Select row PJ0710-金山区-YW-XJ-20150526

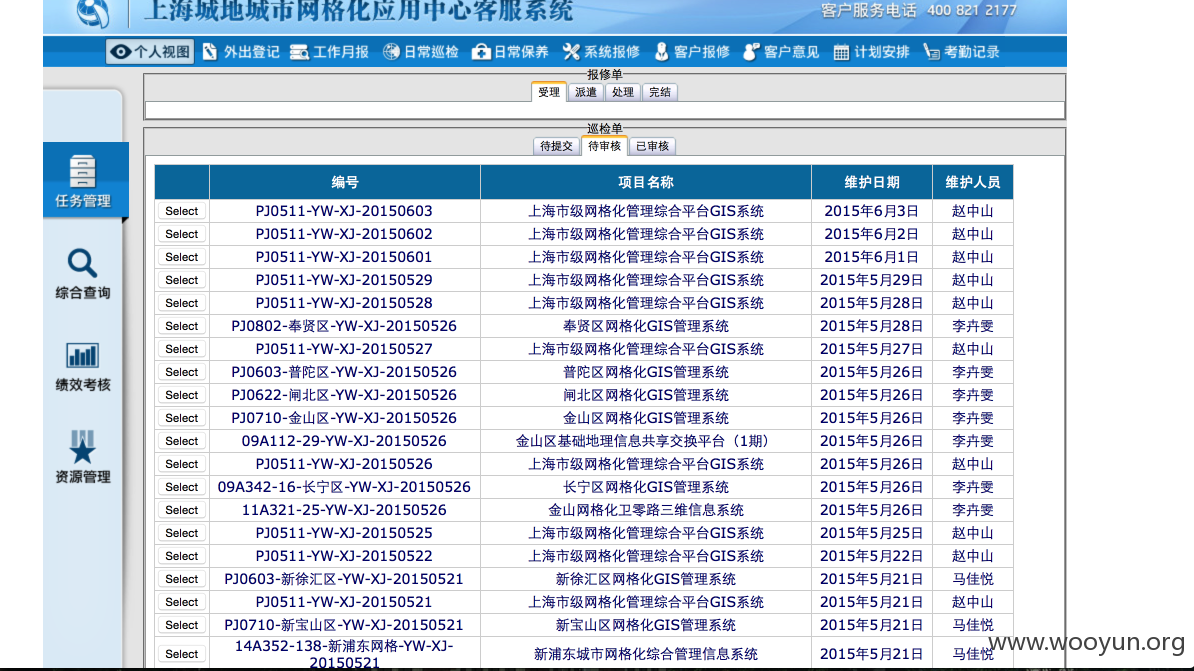181,418
